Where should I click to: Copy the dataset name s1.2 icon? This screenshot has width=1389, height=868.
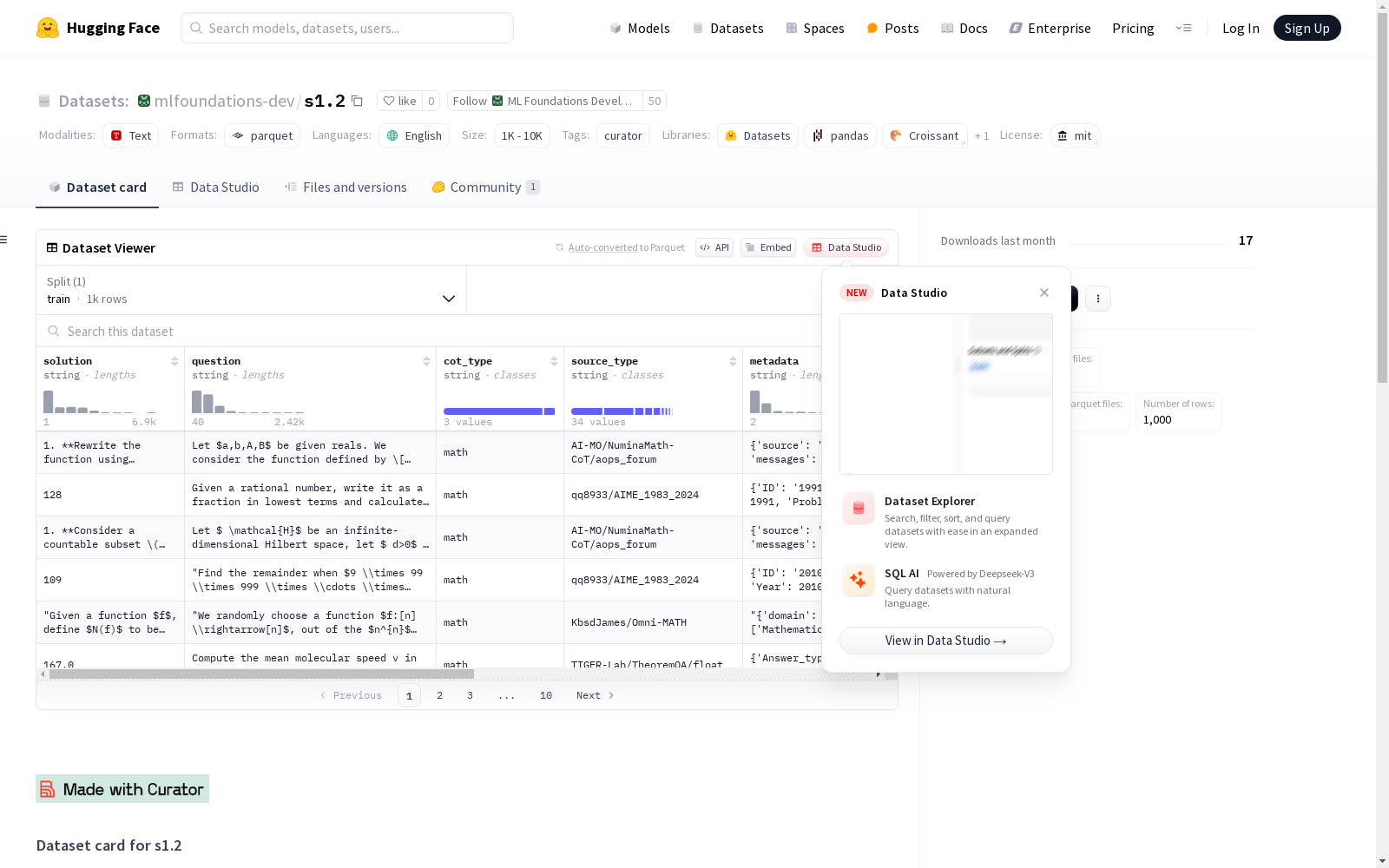[x=357, y=101]
